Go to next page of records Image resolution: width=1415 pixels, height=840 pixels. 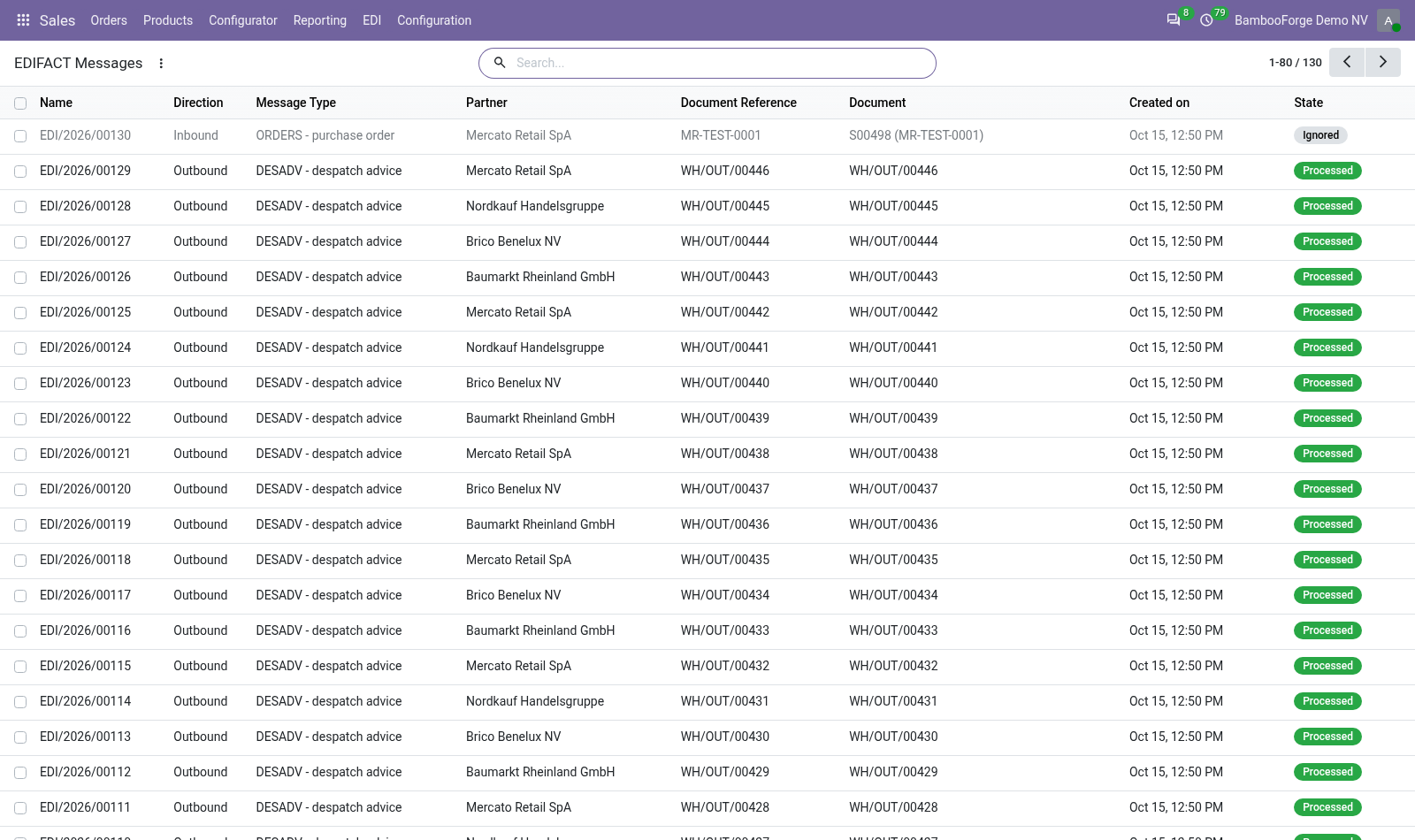(1383, 63)
